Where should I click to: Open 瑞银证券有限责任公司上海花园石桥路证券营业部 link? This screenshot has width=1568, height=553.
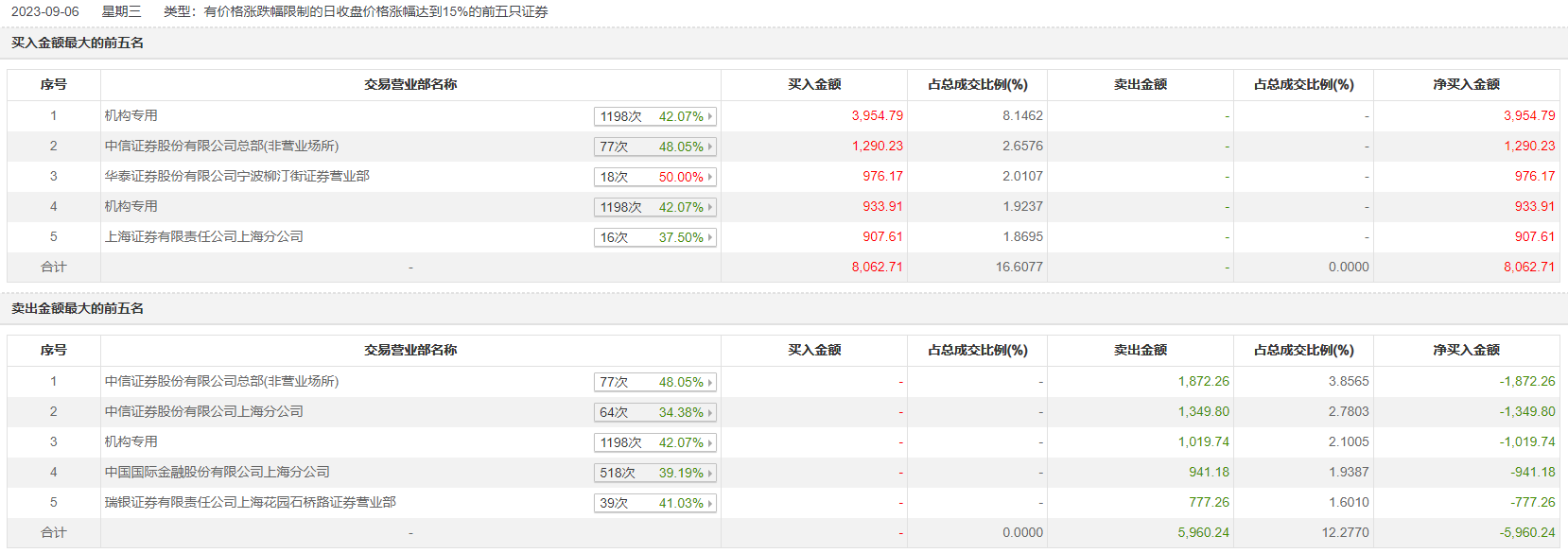250,503
